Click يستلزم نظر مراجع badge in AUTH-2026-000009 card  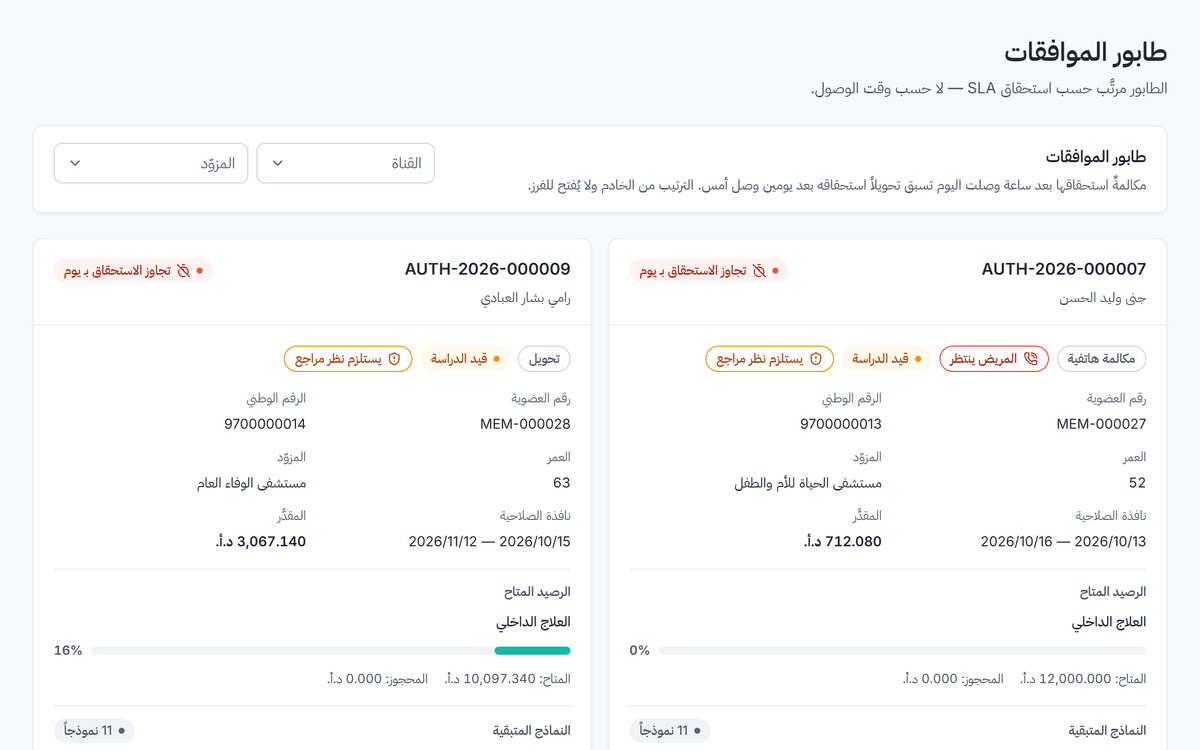click(x=348, y=358)
